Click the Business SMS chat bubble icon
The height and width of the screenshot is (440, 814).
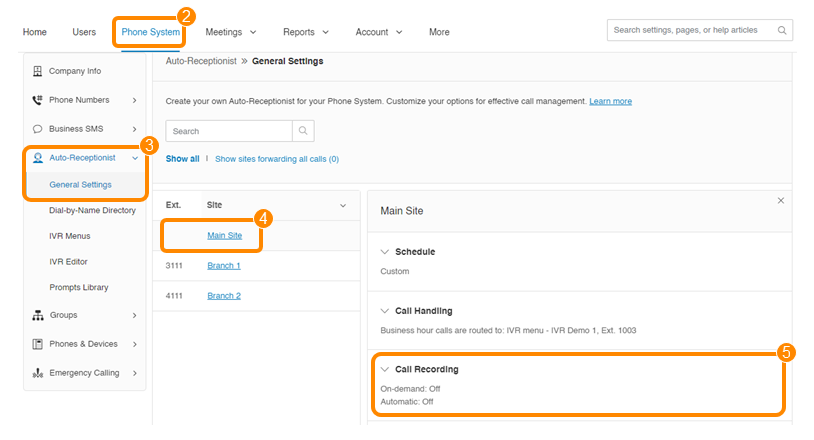tap(38, 129)
